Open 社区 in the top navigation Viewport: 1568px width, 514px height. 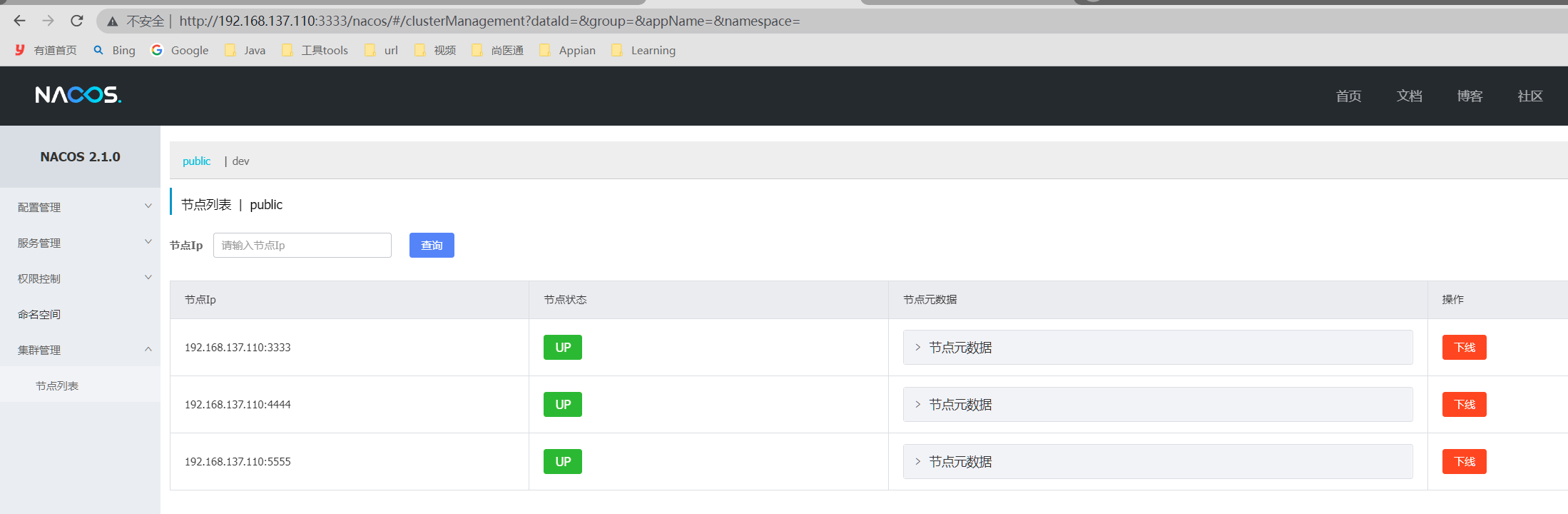tap(1530, 96)
